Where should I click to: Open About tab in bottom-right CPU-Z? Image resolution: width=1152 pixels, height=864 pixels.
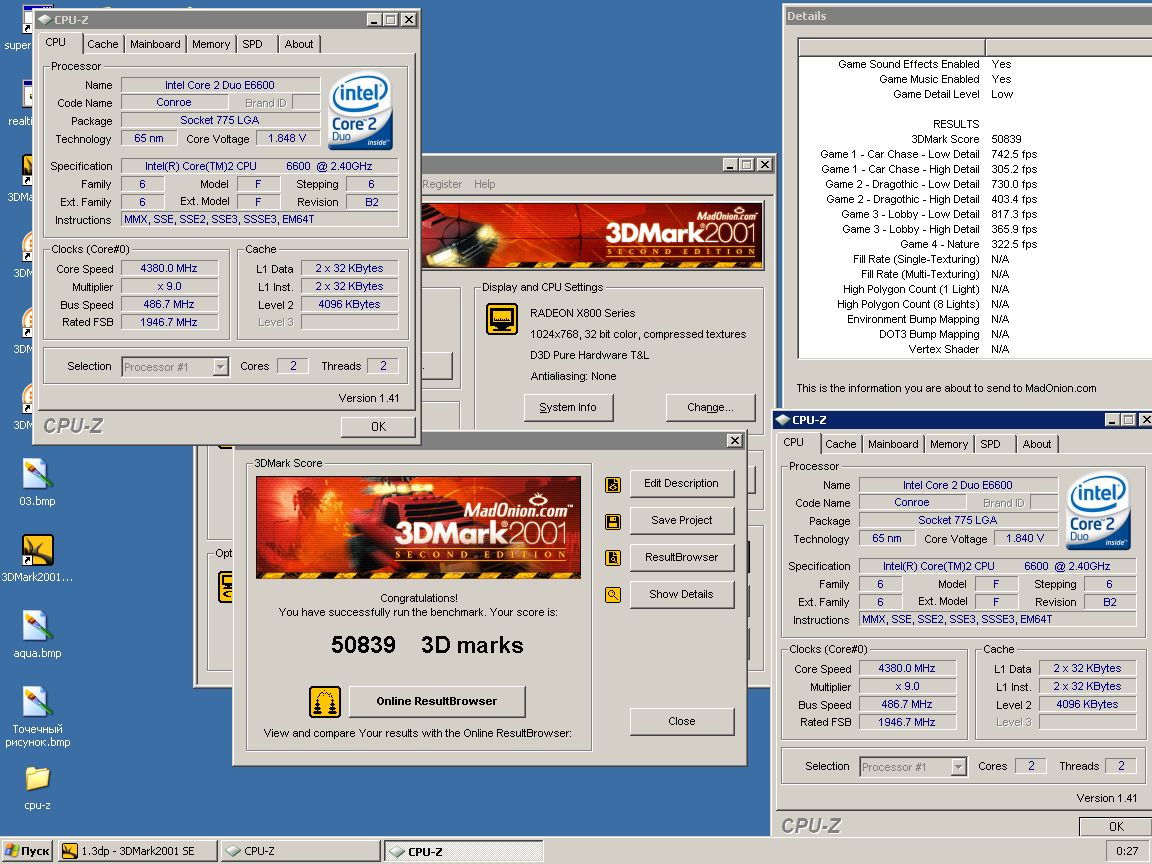click(1037, 444)
